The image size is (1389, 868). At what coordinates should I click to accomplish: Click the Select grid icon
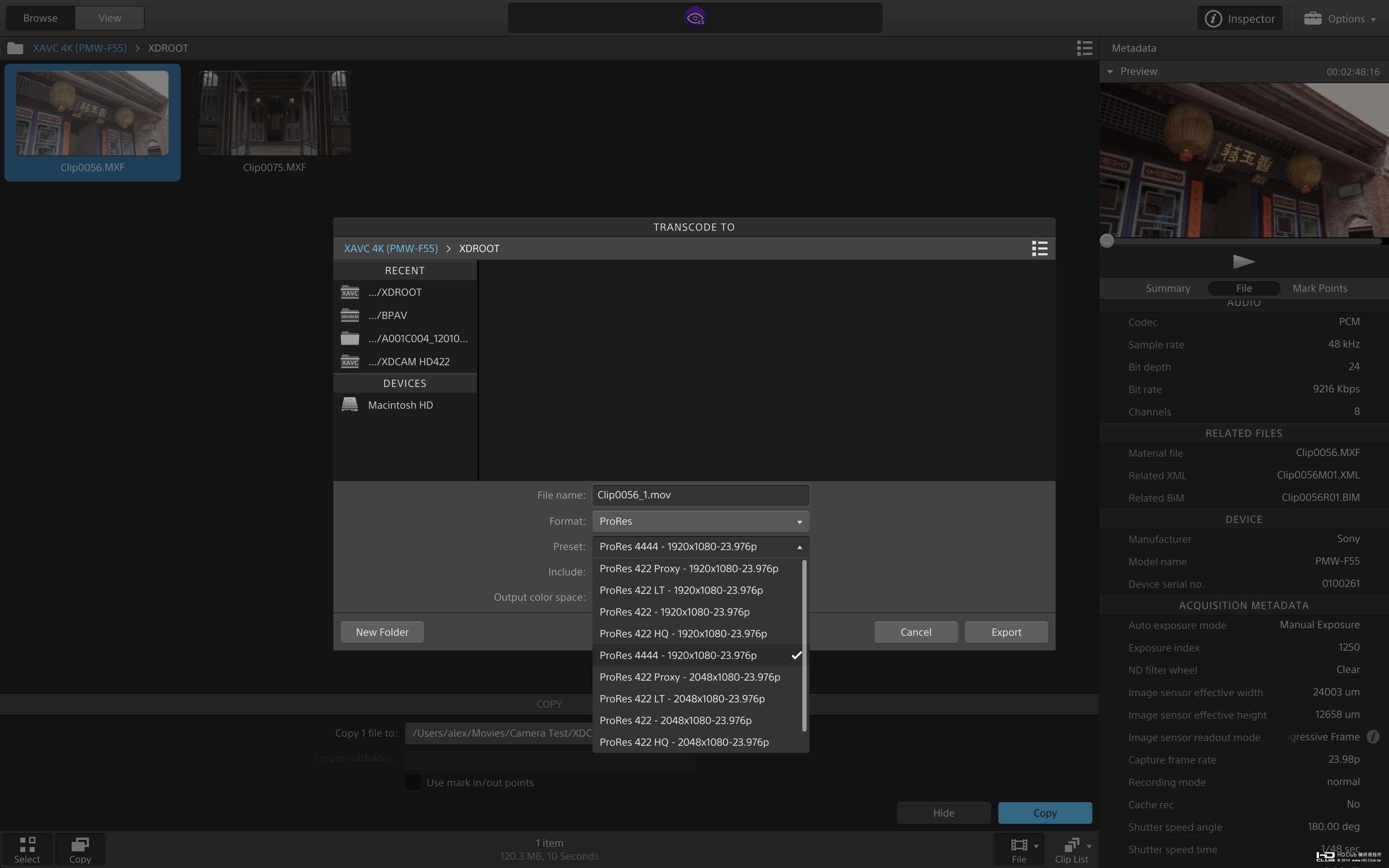27,845
